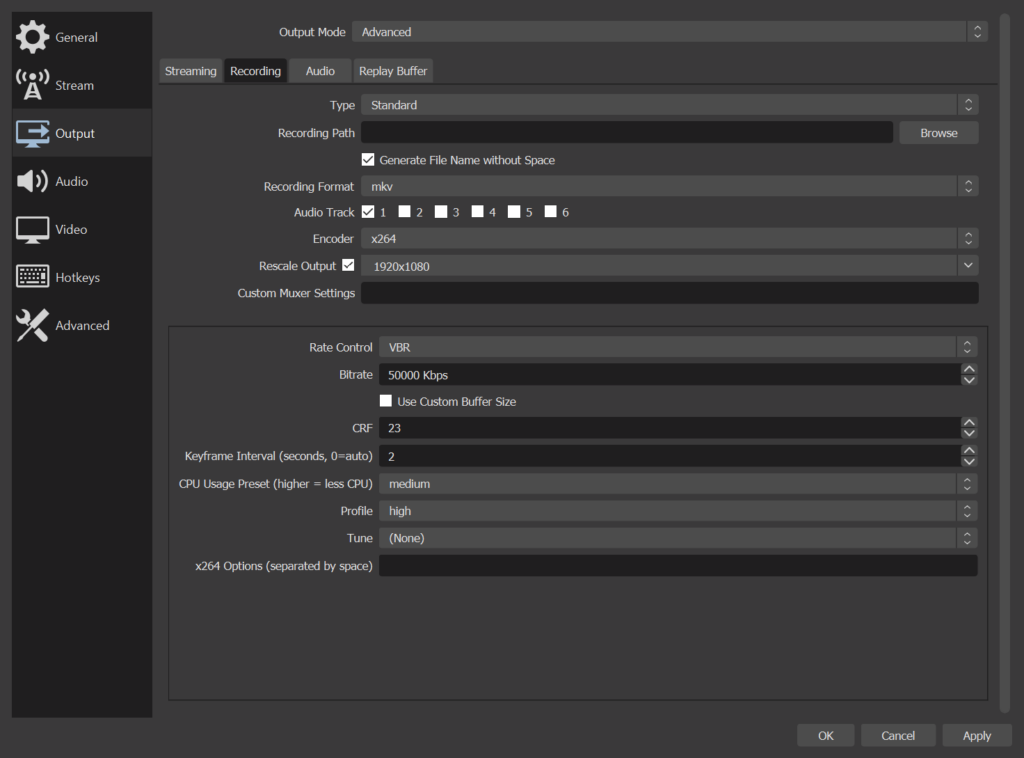
Task: Select the Streaming tab
Action: [x=190, y=70]
